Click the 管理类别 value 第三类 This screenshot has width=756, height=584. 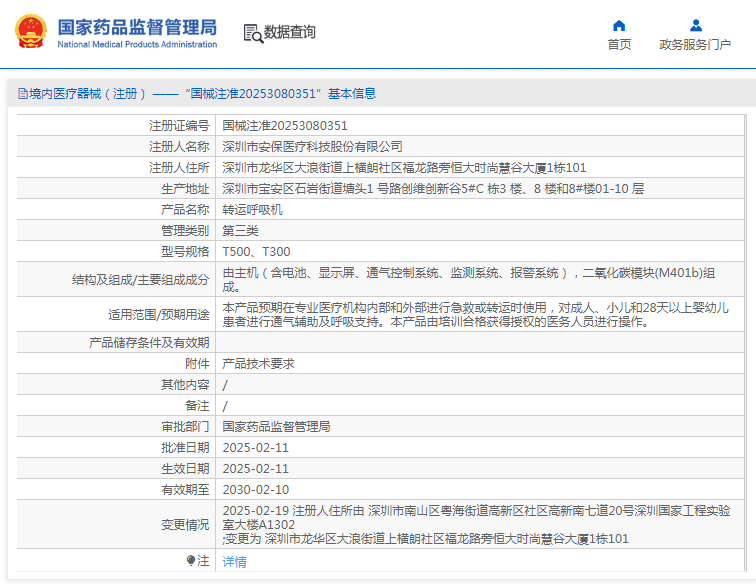(240, 231)
